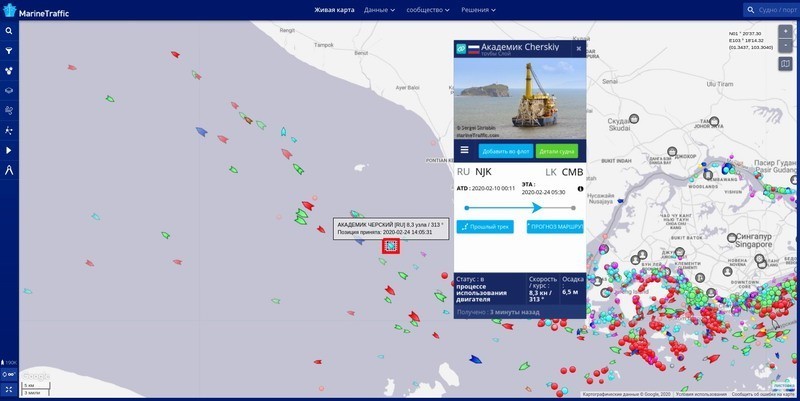Expand the Данные dropdown menu
Screen dimensions: 800x401
coord(379,10)
